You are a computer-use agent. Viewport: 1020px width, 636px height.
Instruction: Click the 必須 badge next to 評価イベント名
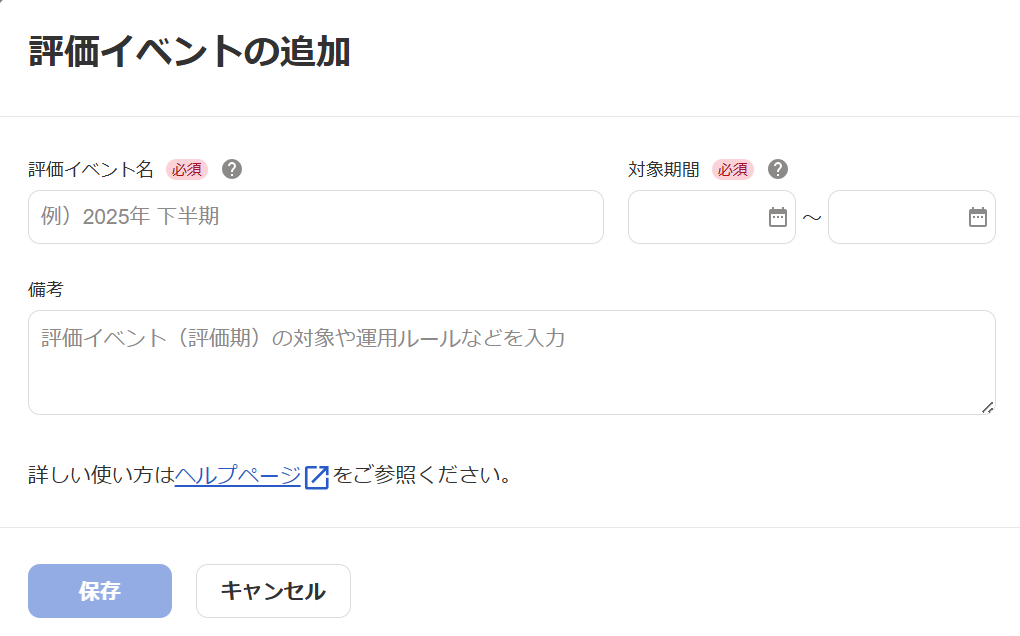click(186, 170)
